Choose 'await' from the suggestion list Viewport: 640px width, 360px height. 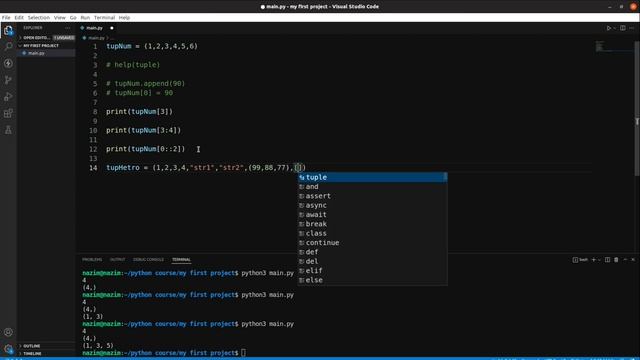[x=372, y=215]
